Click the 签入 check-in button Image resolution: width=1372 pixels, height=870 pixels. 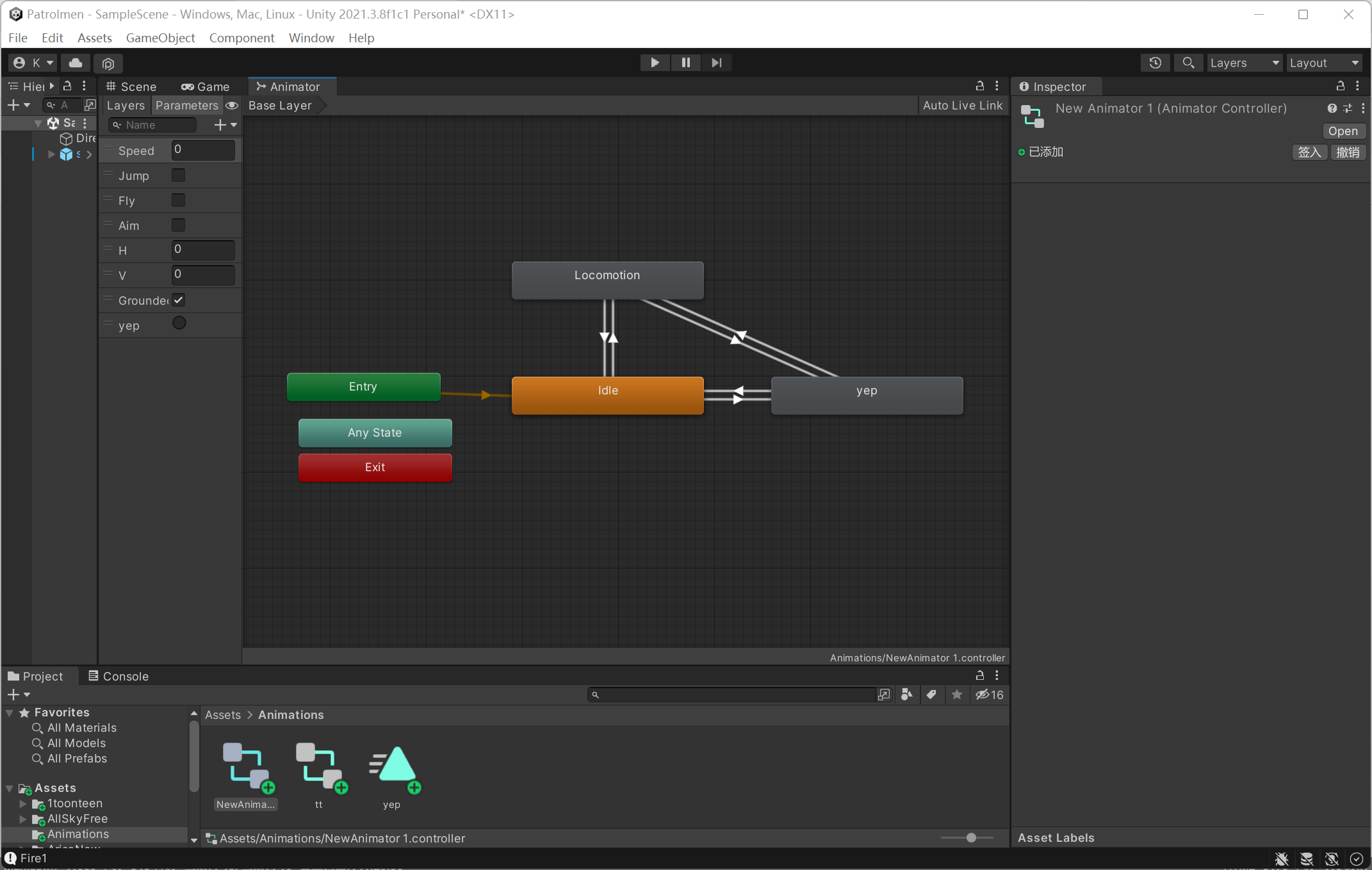coord(1309,152)
